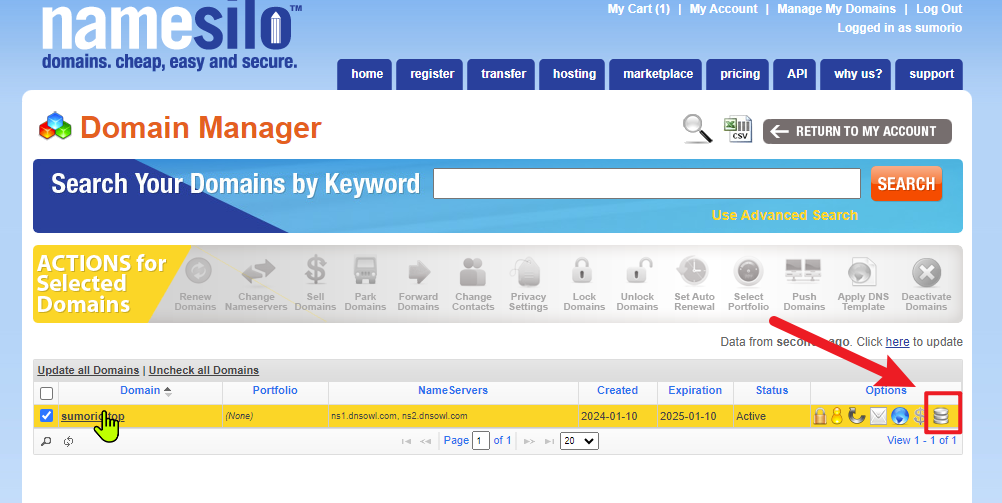This screenshot has width=1002, height=503.
Task: Click the NameSilo logo
Action: coord(171,35)
